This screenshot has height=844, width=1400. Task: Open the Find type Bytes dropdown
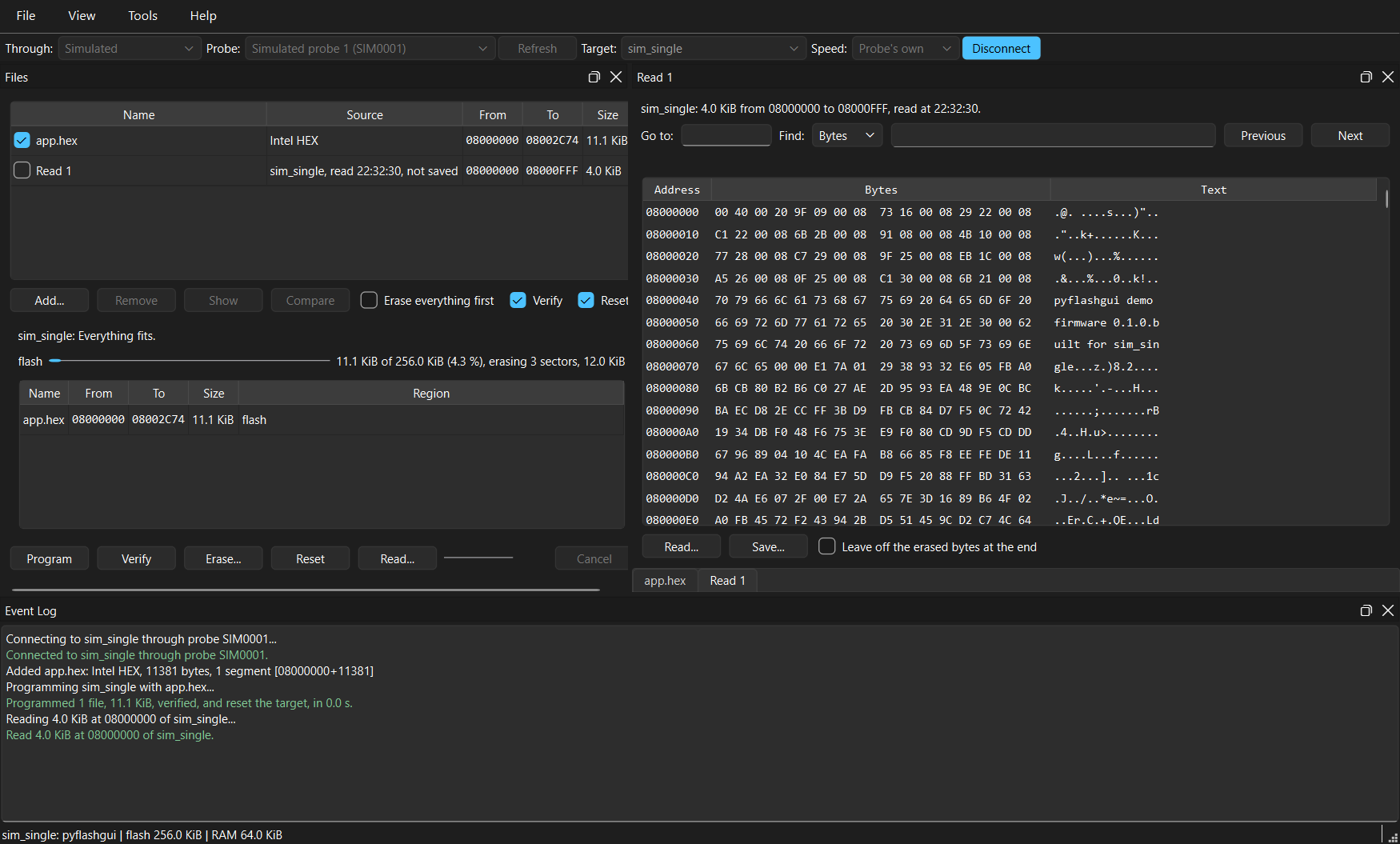(x=847, y=136)
